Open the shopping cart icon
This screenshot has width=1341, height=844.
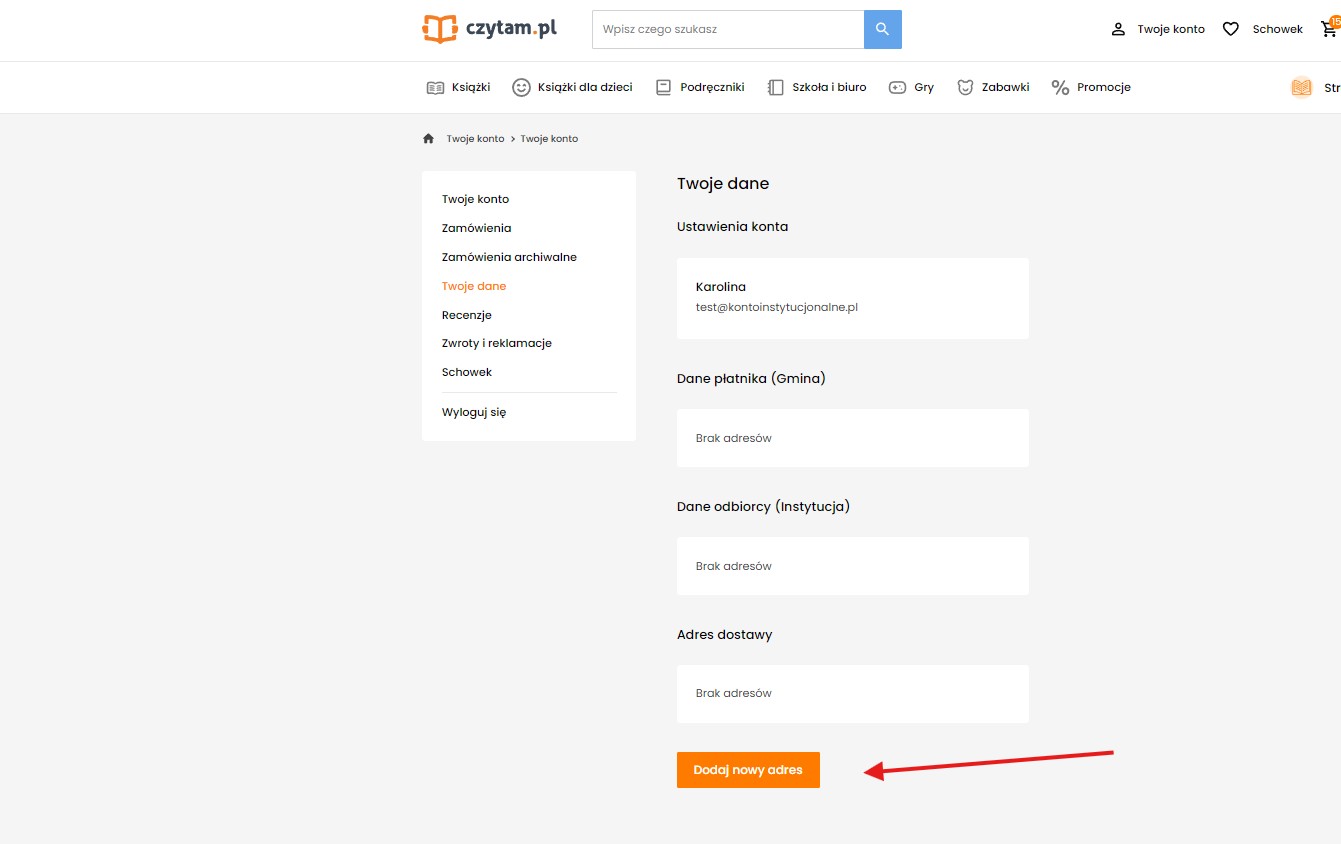1330,29
